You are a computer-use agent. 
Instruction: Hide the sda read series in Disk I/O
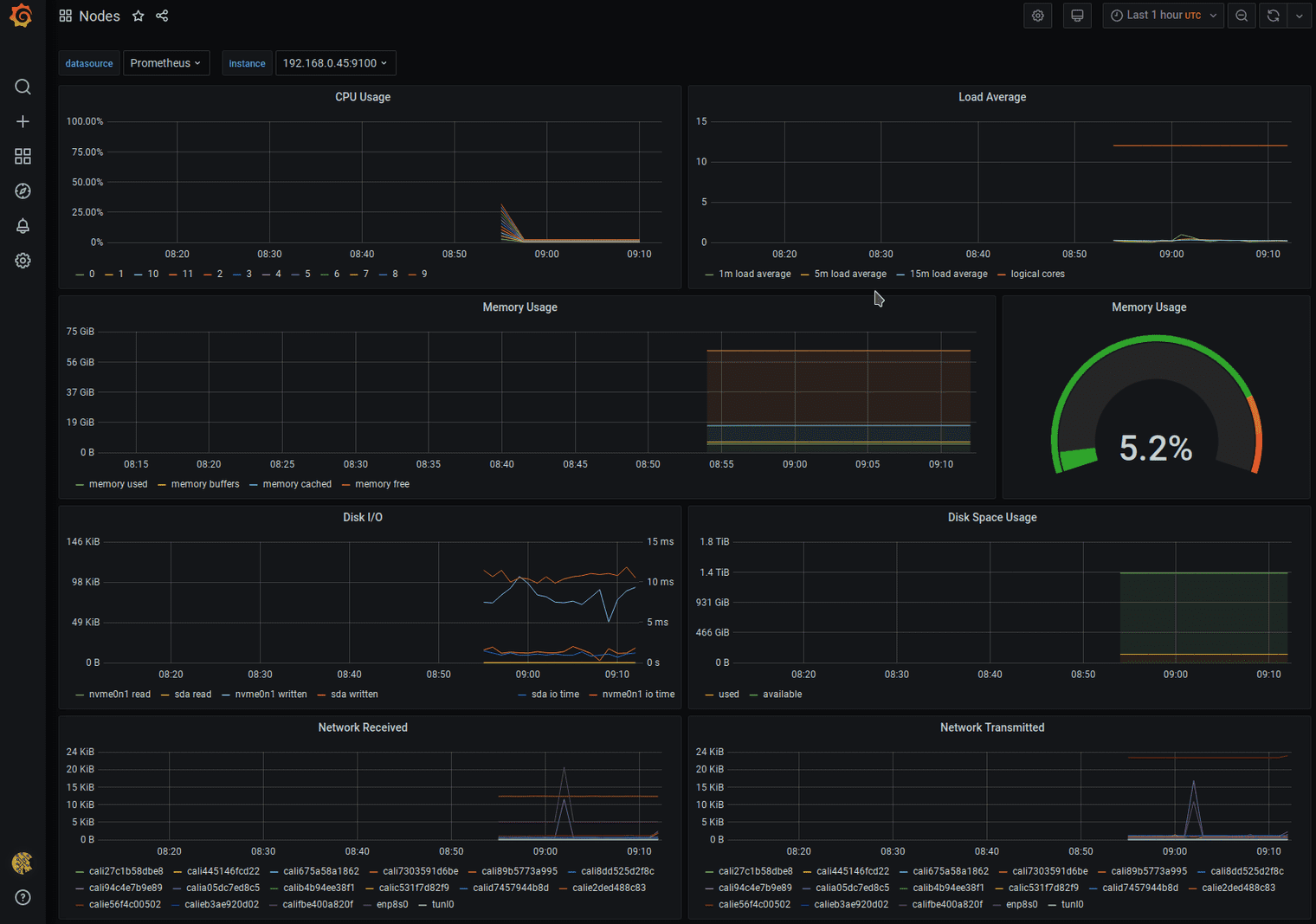(x=194, y=694)
